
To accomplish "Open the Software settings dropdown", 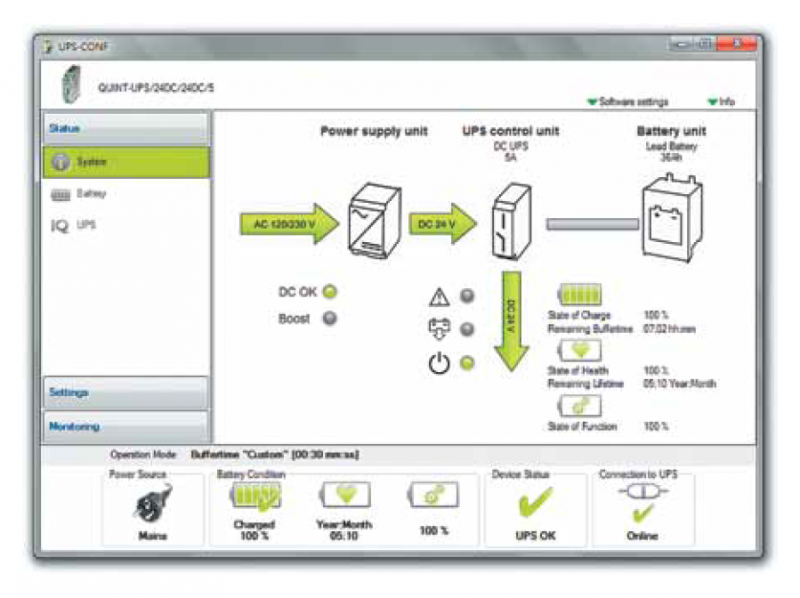I will [x=628, y=102].
